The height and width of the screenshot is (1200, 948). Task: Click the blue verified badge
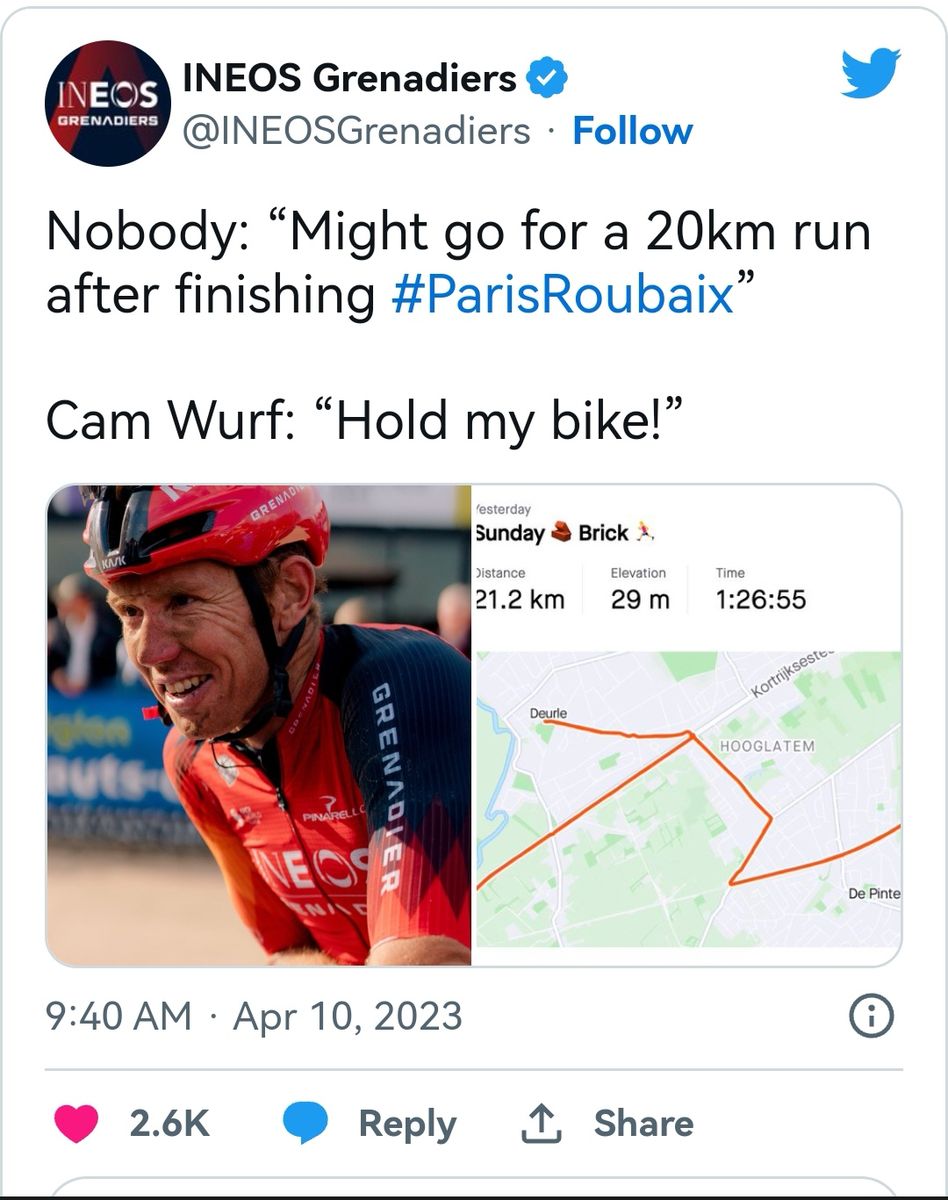pyautogui.click(x=547, y=78)
